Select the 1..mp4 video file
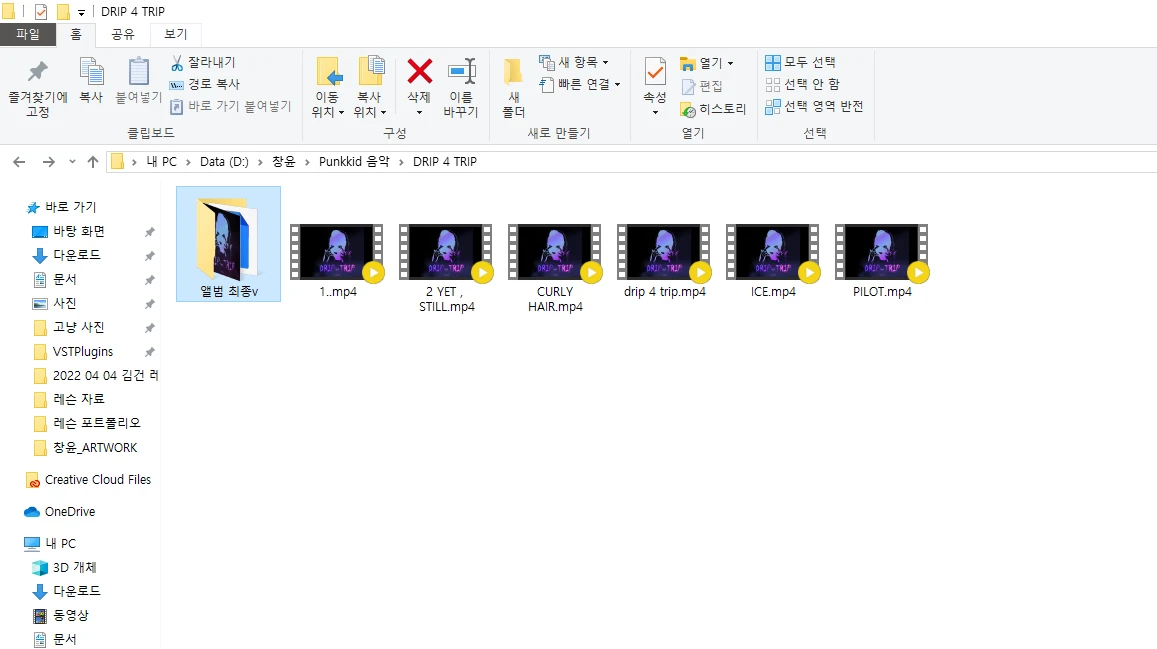The image size is (1157, 649). [x=337, y=261]
